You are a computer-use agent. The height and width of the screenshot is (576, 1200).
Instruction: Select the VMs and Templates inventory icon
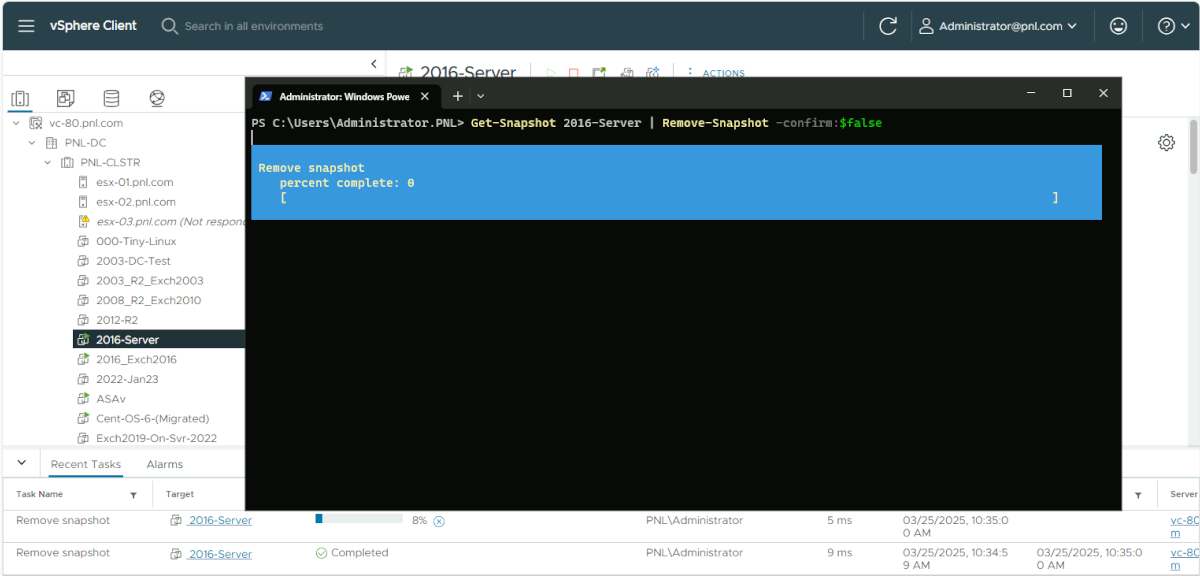65,98
